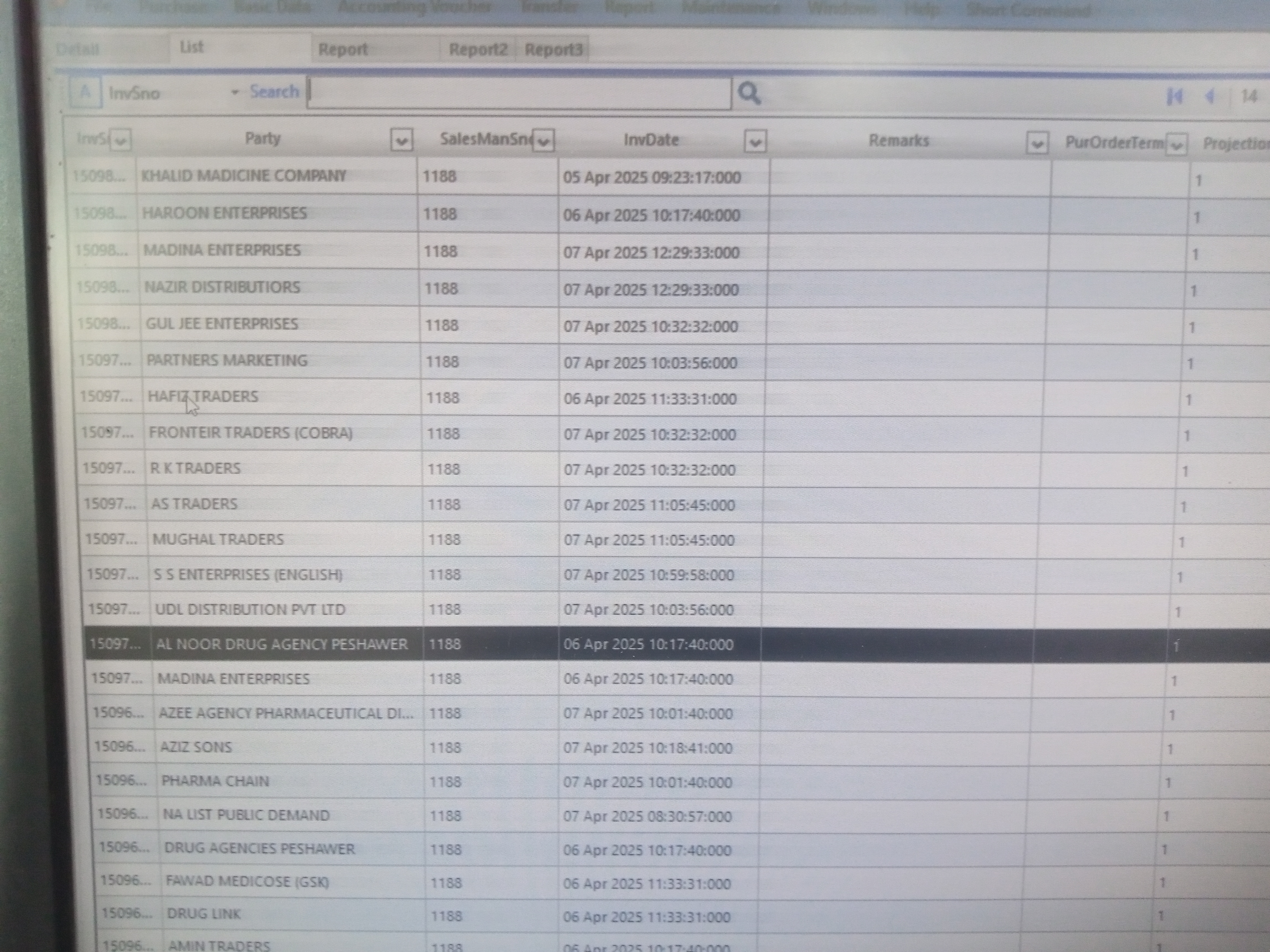Image resolution: width=1270 pixels, height=952 pixels.
Task: Open the InvSno search field dropdown
Action: tap(234, 92)
